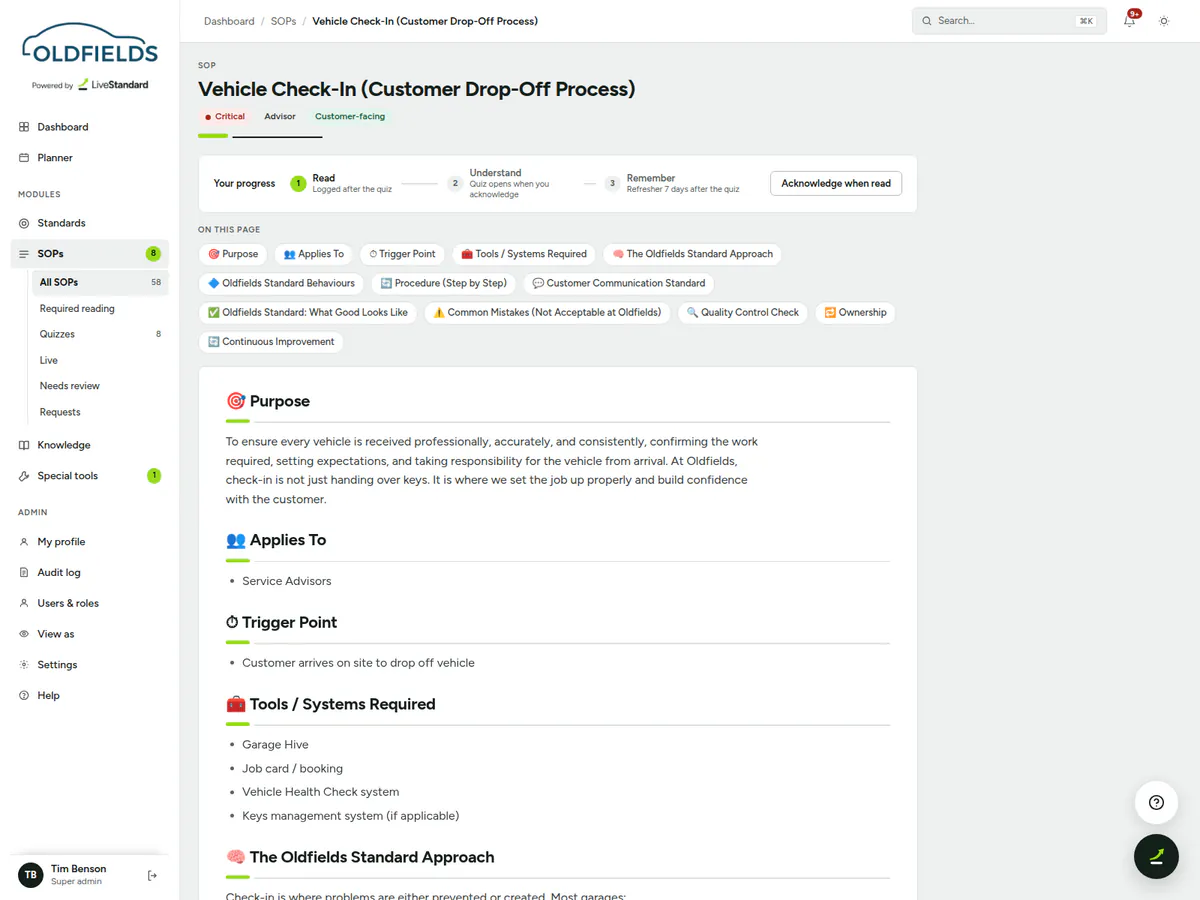
Task: Click the Help question icon in sidebar
Action: [x=24, y=696]
